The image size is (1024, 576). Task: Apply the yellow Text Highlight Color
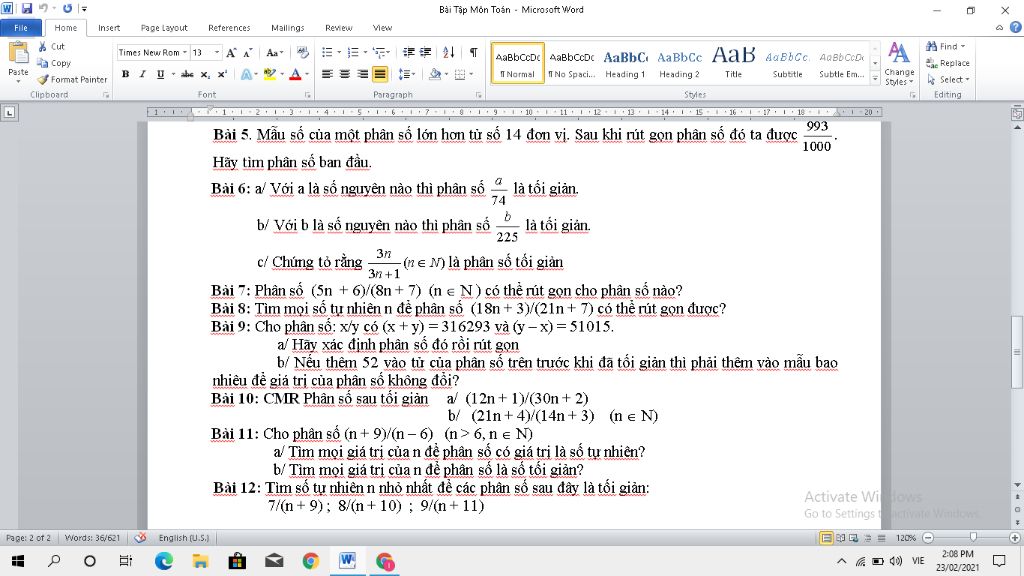pos(270,74)
